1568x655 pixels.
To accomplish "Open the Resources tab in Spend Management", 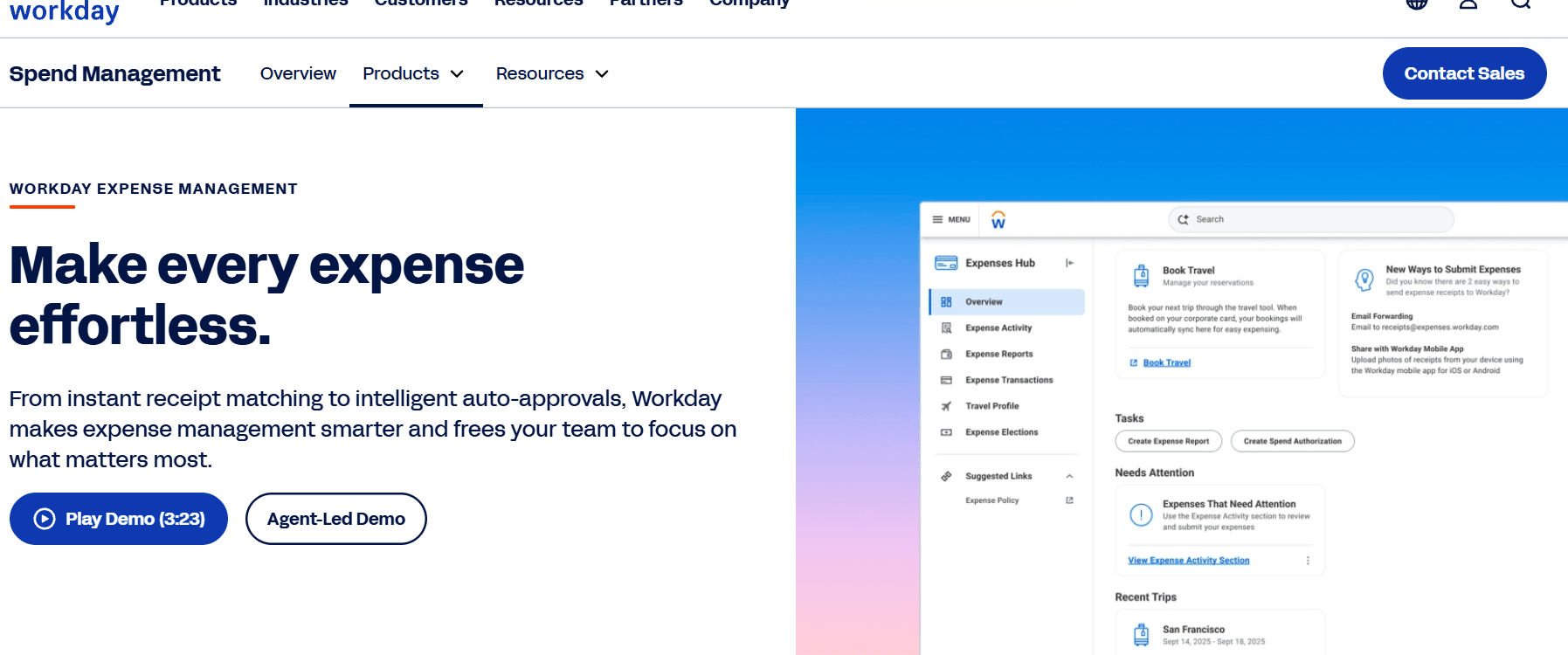I will 552,73.
